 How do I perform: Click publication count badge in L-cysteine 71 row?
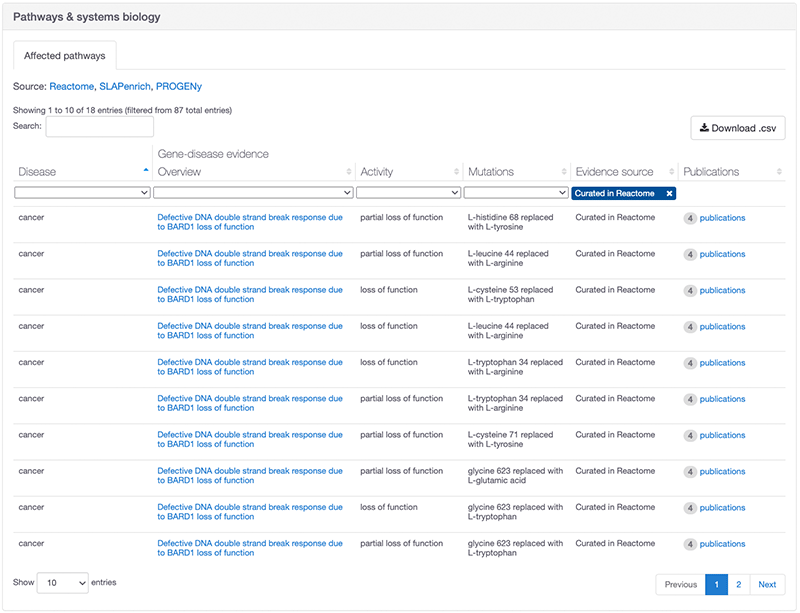point(690,436)
